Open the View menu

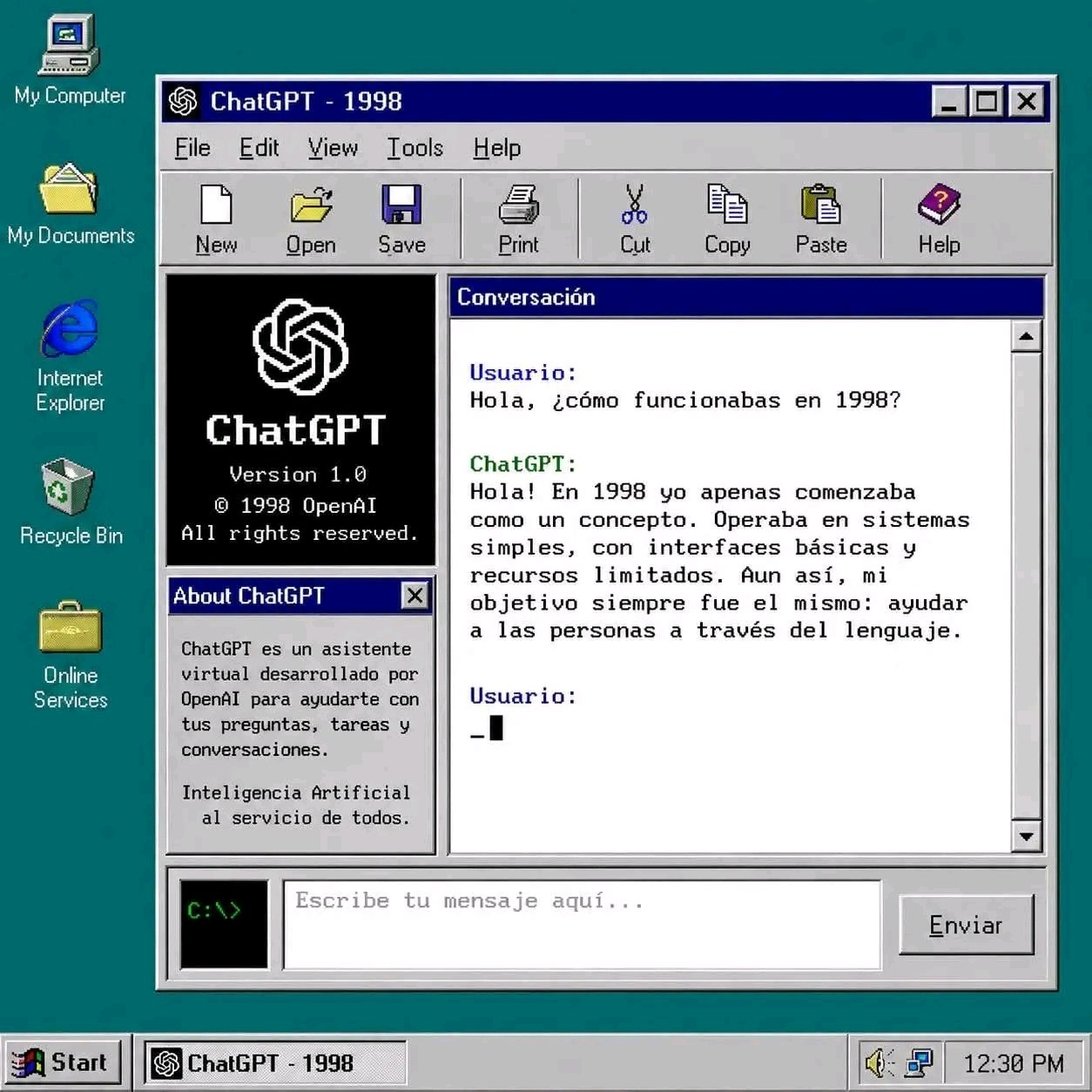(333, 148)
